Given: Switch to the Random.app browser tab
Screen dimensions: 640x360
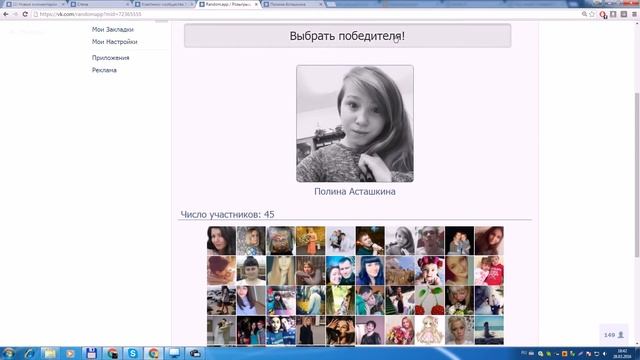Looking at the screenshot, I should click(x=229, y=4).
